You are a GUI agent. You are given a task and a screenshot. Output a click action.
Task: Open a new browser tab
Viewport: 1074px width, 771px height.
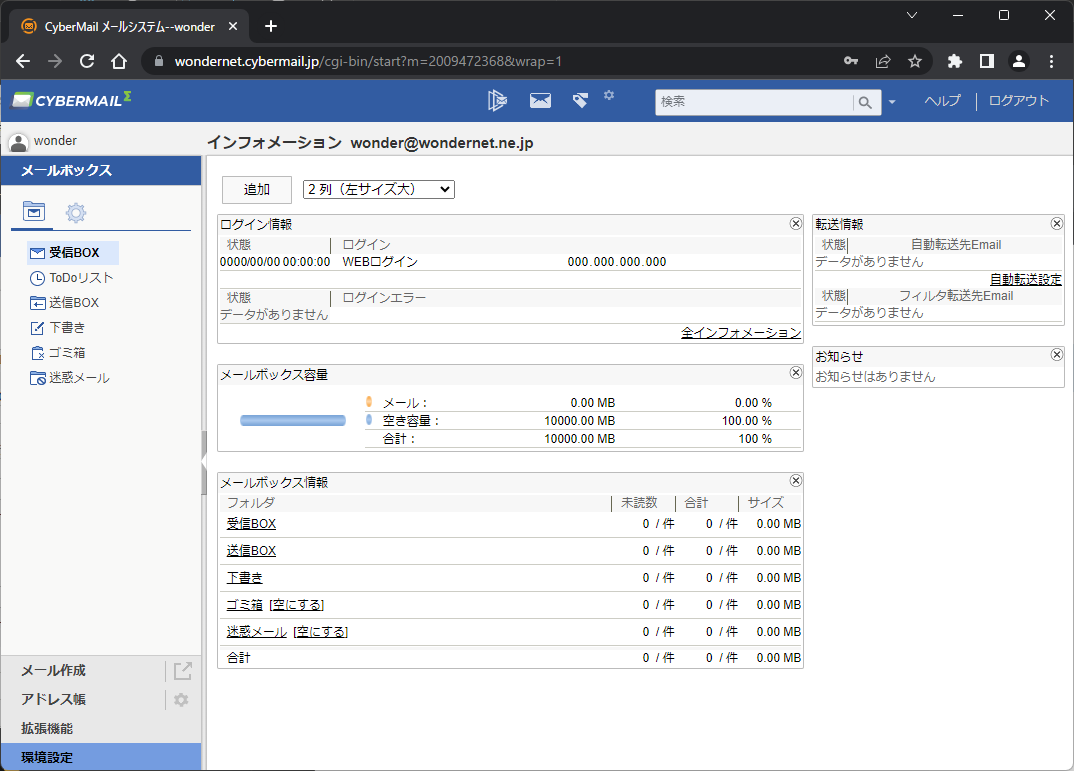271,26
